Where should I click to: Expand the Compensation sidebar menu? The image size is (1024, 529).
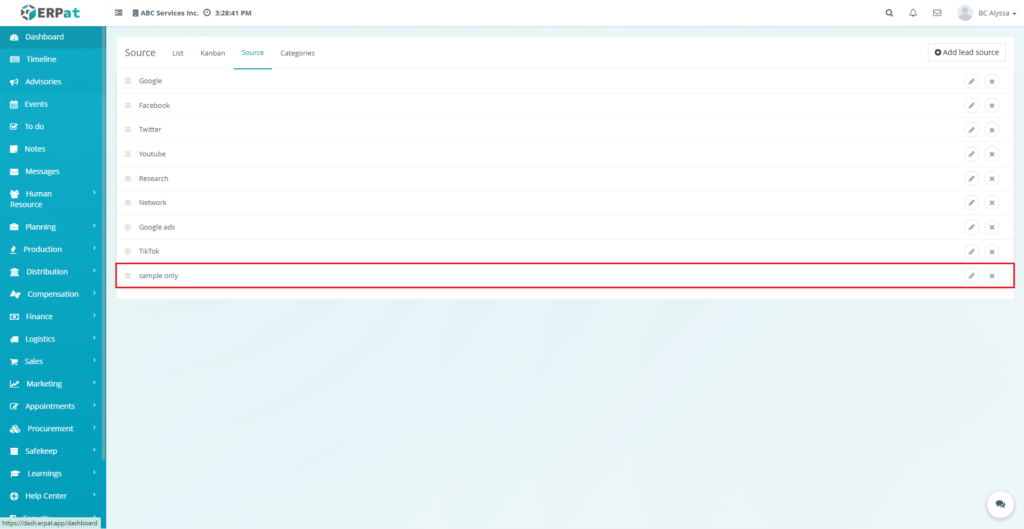(53, 294)
